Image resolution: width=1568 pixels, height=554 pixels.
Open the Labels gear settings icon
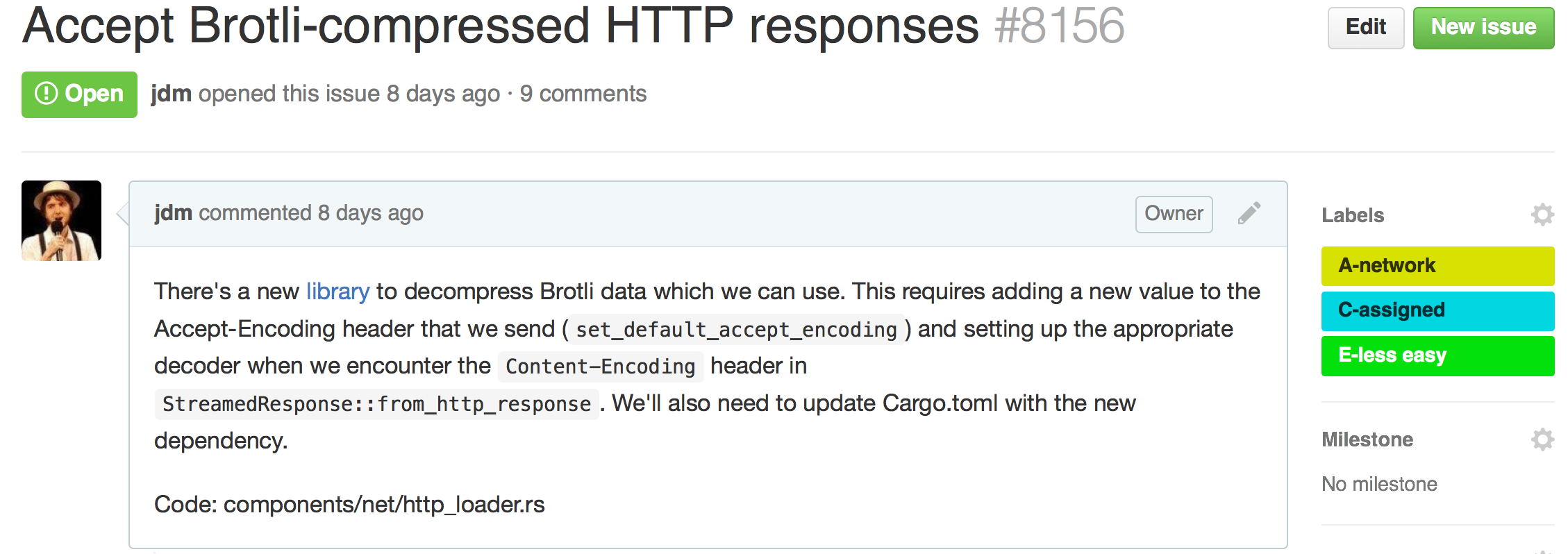(1542, 215)
